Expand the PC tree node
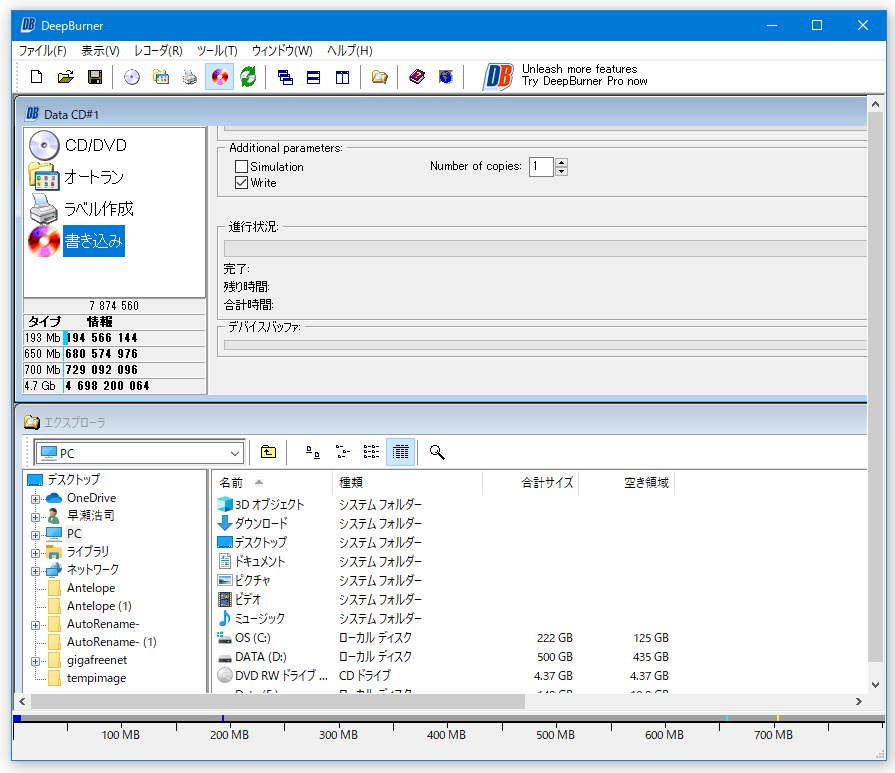Screen dimensions: 895x773 coord(35,535)
